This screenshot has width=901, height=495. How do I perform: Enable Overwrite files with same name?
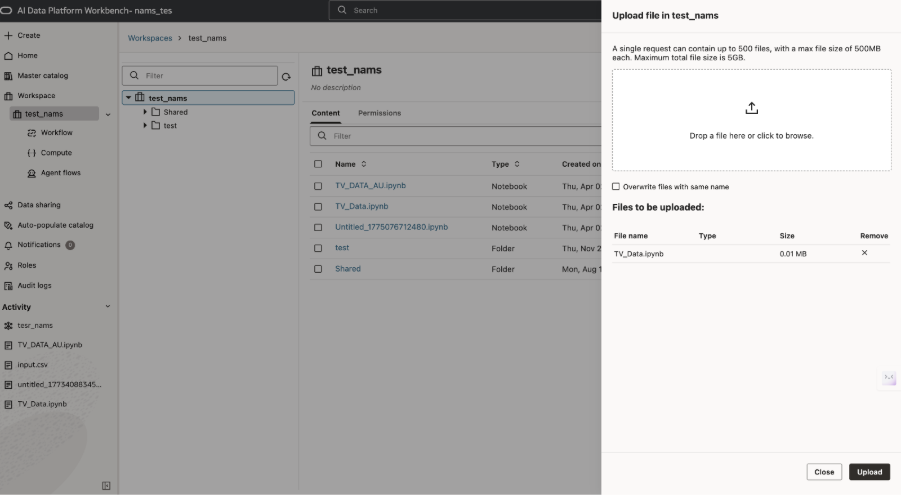[616, 187]
